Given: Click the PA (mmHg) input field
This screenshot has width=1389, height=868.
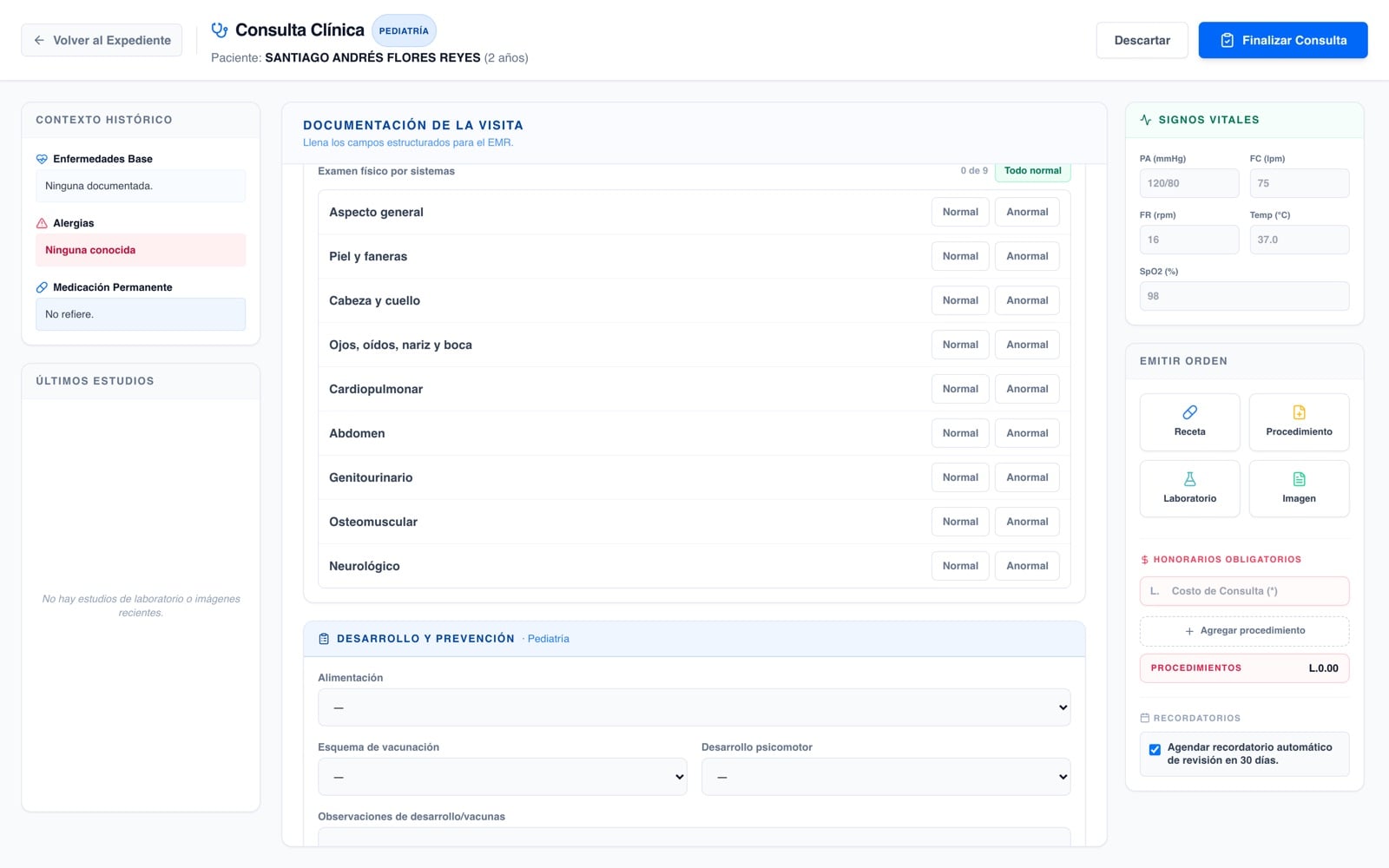Looking at the screenshot, I should point(1189,183).
